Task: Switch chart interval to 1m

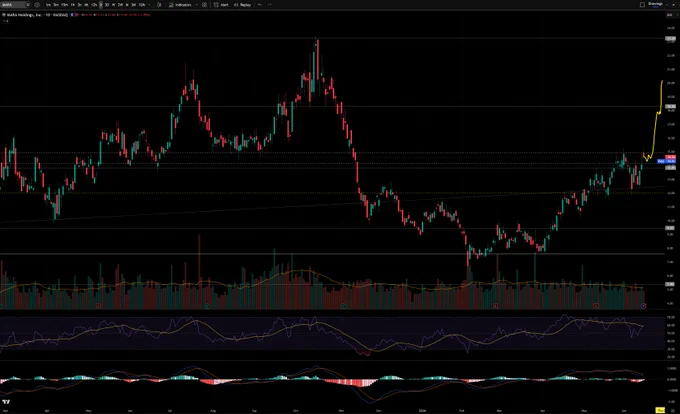Action: coord(48,5)
